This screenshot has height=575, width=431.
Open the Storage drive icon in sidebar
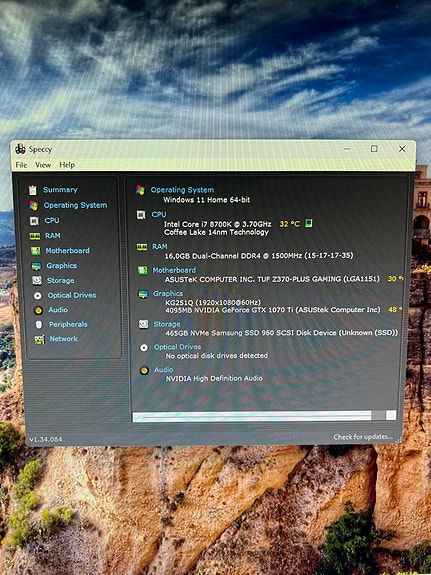(37, 281)
